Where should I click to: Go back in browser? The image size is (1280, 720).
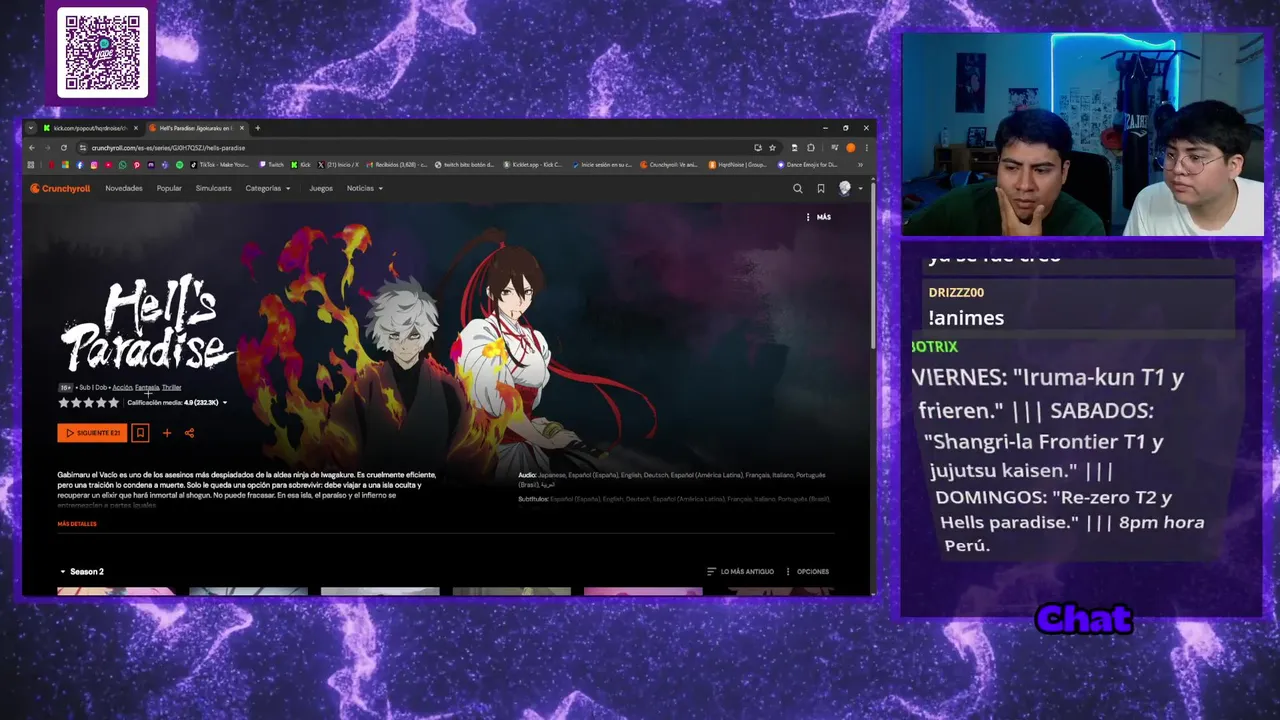[32, 148]
